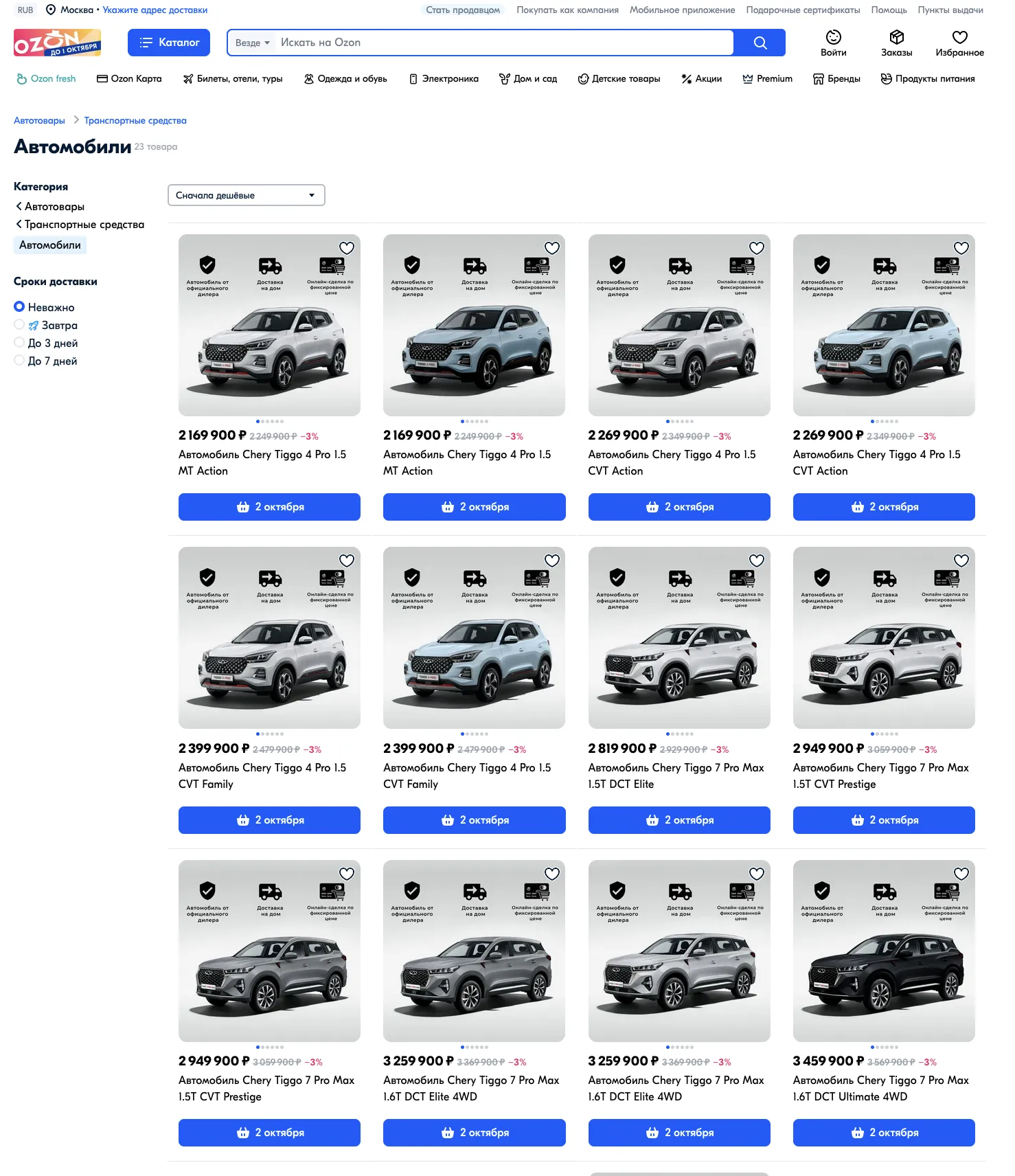
Task: Open Продукты питания section
Action: coord(928,79)
